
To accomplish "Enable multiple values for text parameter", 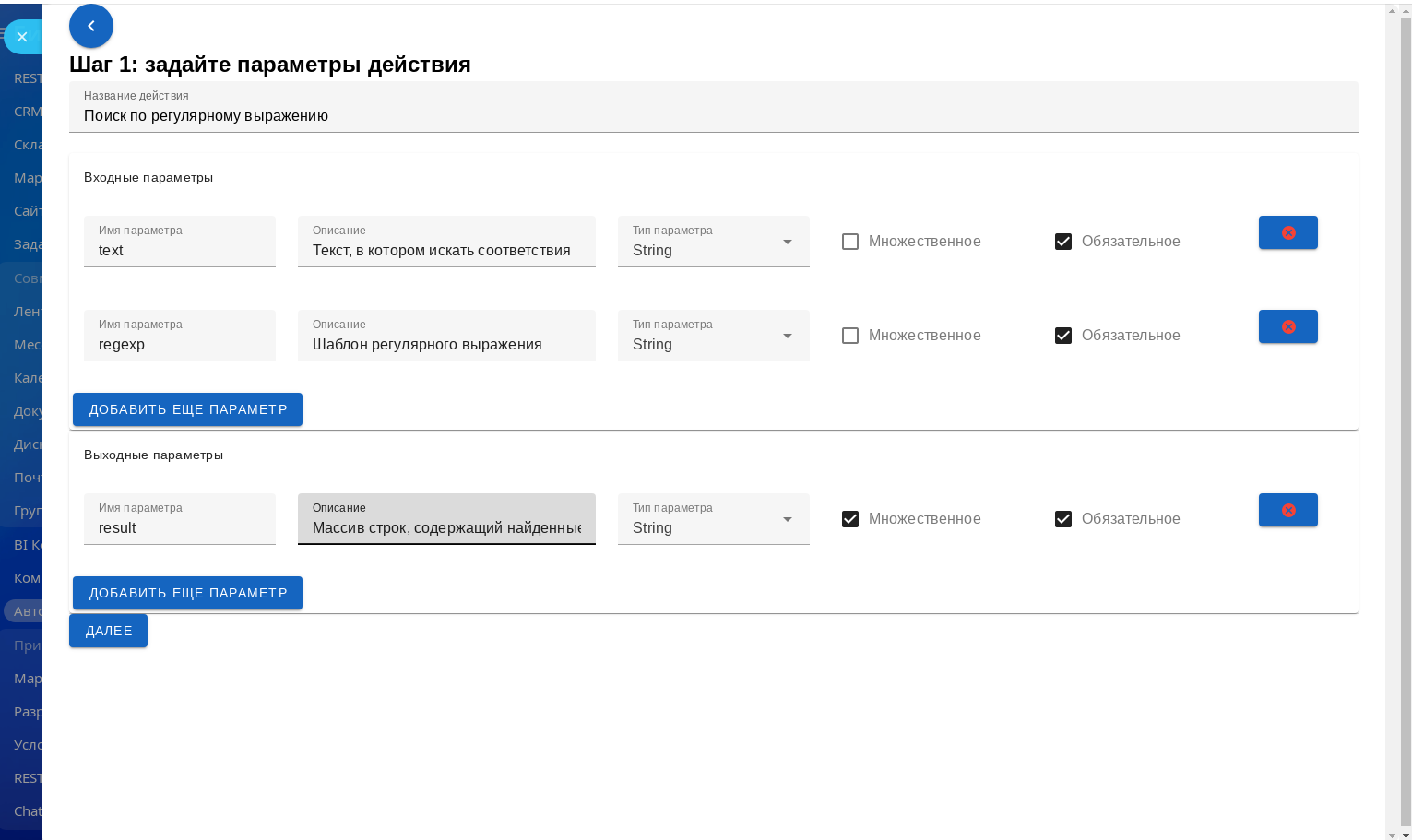I will click(850, 242).
